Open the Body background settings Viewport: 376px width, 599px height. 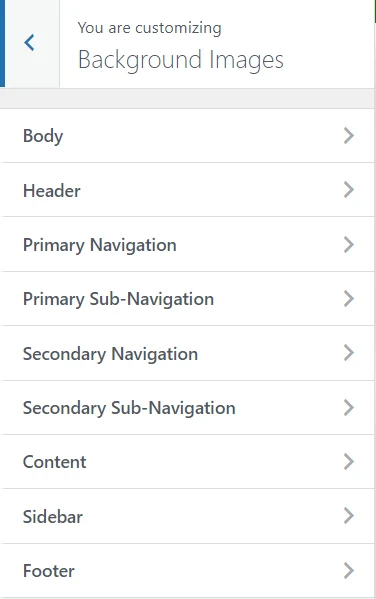click(x=187, y=136)
